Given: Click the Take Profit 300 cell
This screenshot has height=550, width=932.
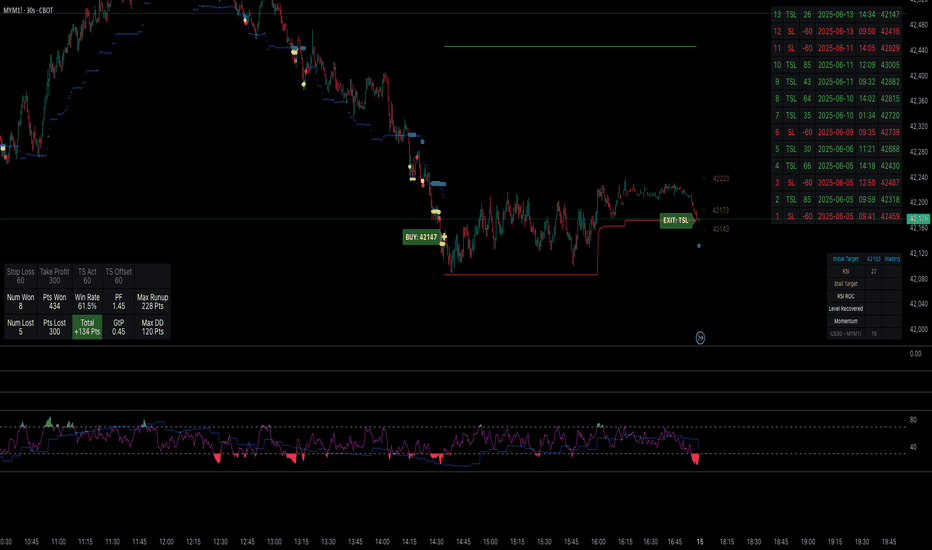Looking at the screenshot, I should (x=54, y=276).
